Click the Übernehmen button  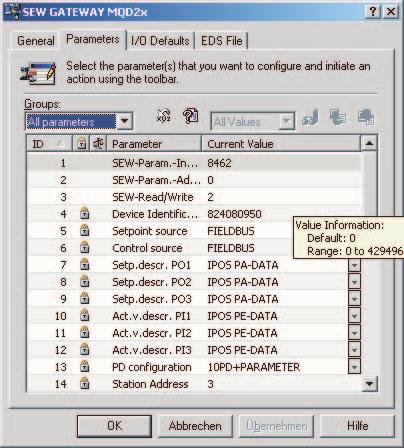276,426
